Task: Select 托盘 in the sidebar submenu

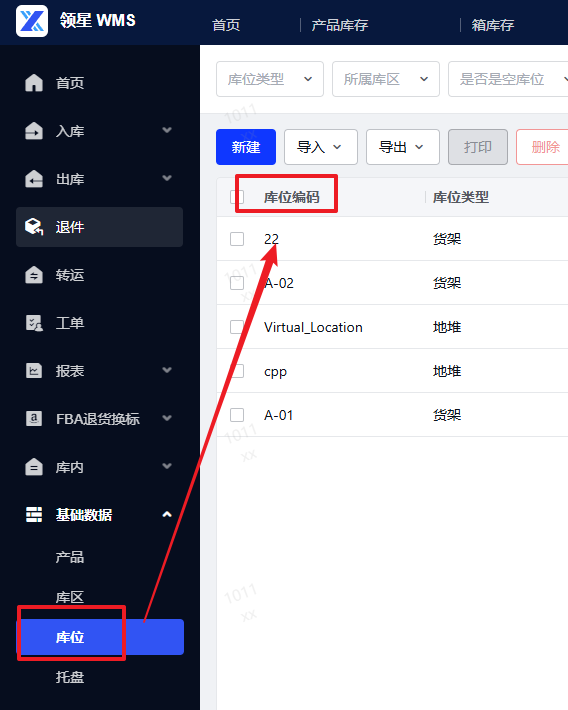Action: pos(70,677)
